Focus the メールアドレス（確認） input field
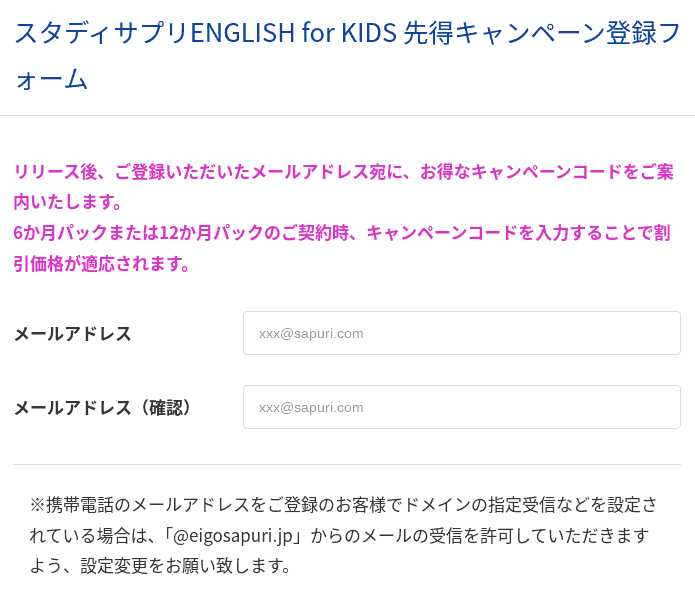 click(461, 407)
